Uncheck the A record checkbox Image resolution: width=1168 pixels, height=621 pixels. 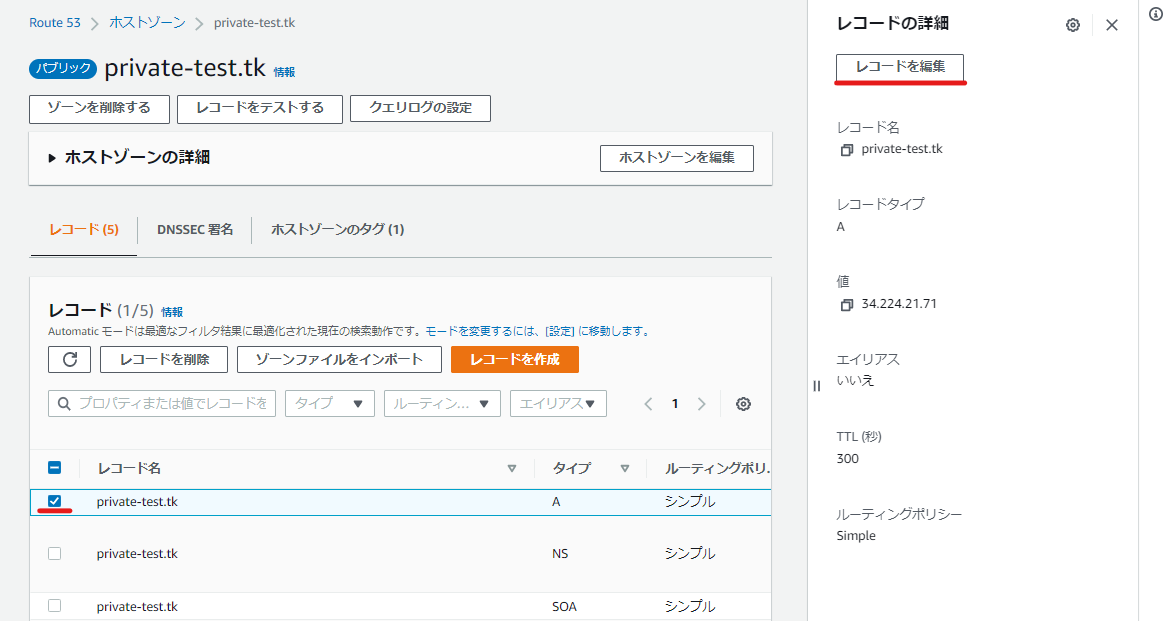(54, 501)
